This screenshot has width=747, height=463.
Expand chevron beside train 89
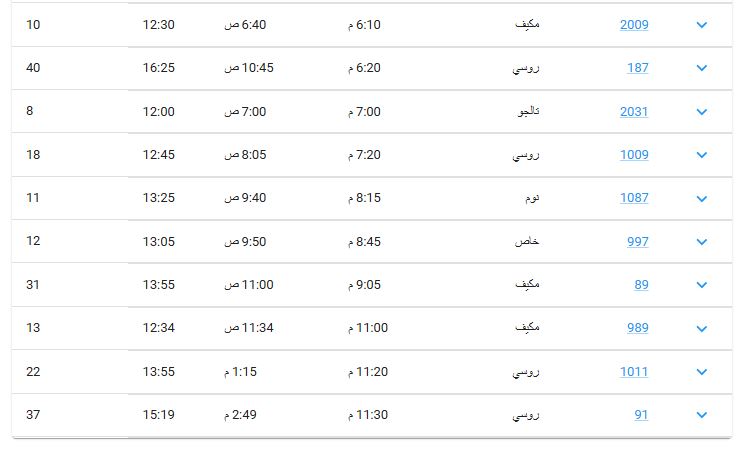pyautogui.click(x=701, y=285)
